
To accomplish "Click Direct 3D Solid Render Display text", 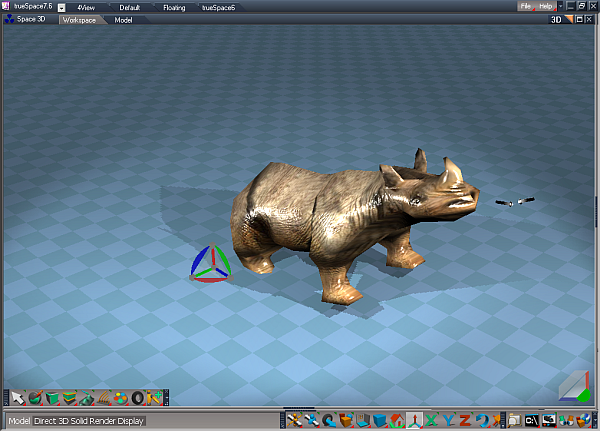I will click(89, 421).
